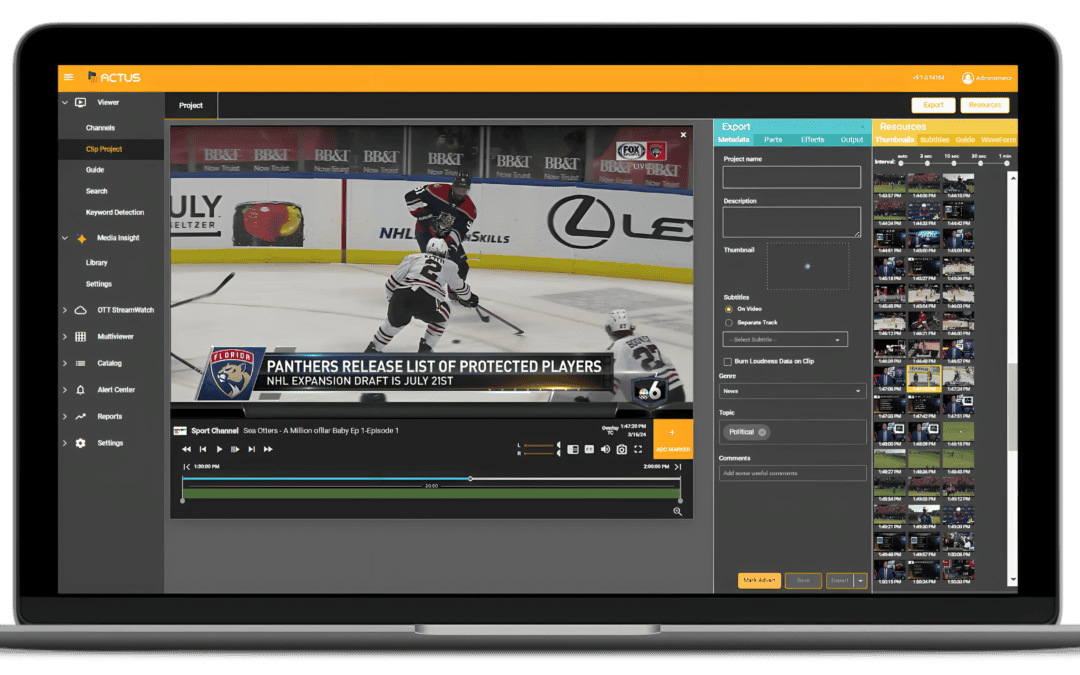Open the Export split-button dropdown arrow
Viewport: 1080px width, 675px height.
860,581
